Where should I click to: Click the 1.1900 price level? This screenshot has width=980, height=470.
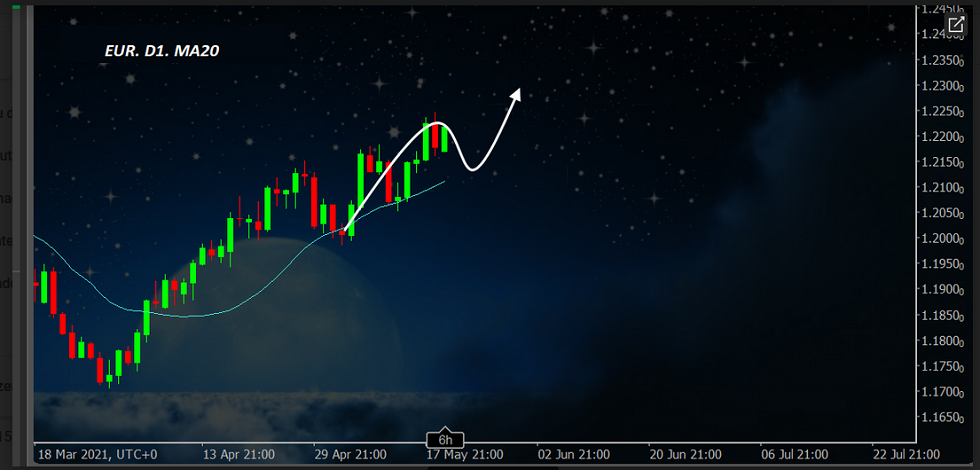coord(940,289)
